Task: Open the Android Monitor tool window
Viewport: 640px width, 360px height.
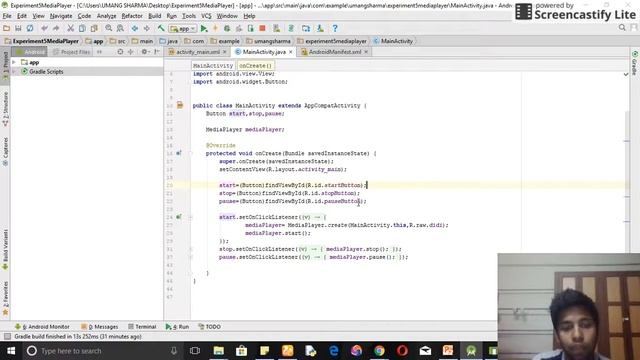Action: [42, 327]
